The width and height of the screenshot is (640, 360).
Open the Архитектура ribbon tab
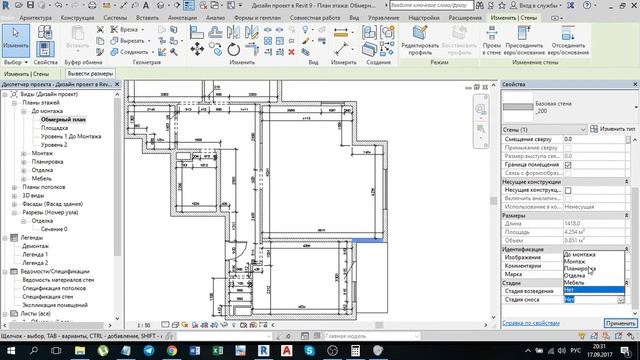(35, 18)
